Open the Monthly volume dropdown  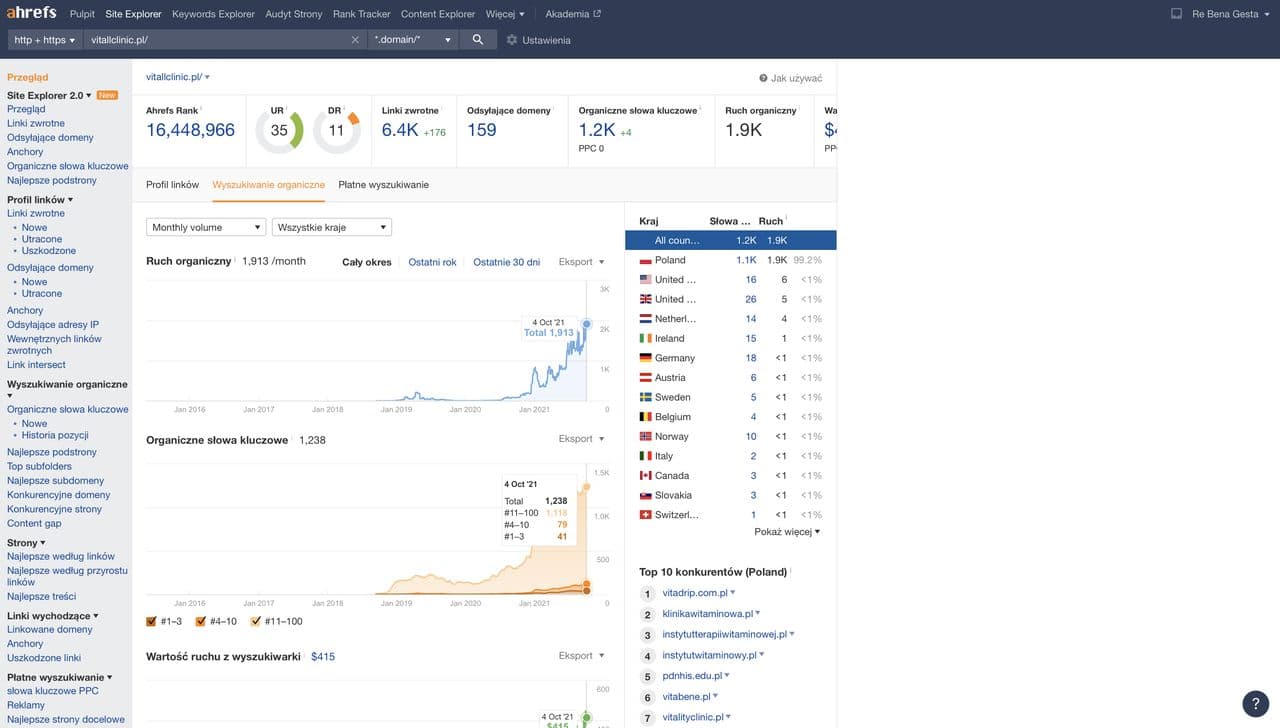(206, 227)
